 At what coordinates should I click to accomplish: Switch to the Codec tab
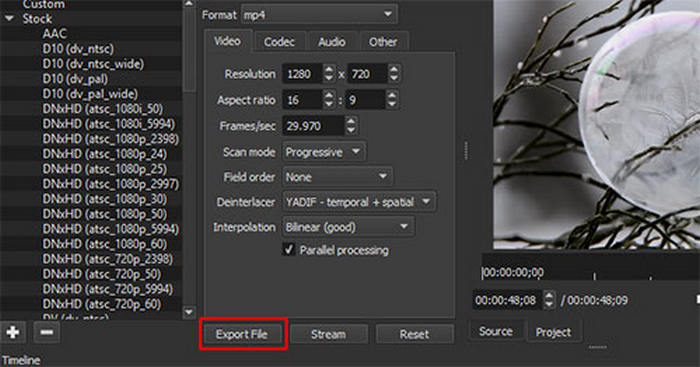pos(279,42)
